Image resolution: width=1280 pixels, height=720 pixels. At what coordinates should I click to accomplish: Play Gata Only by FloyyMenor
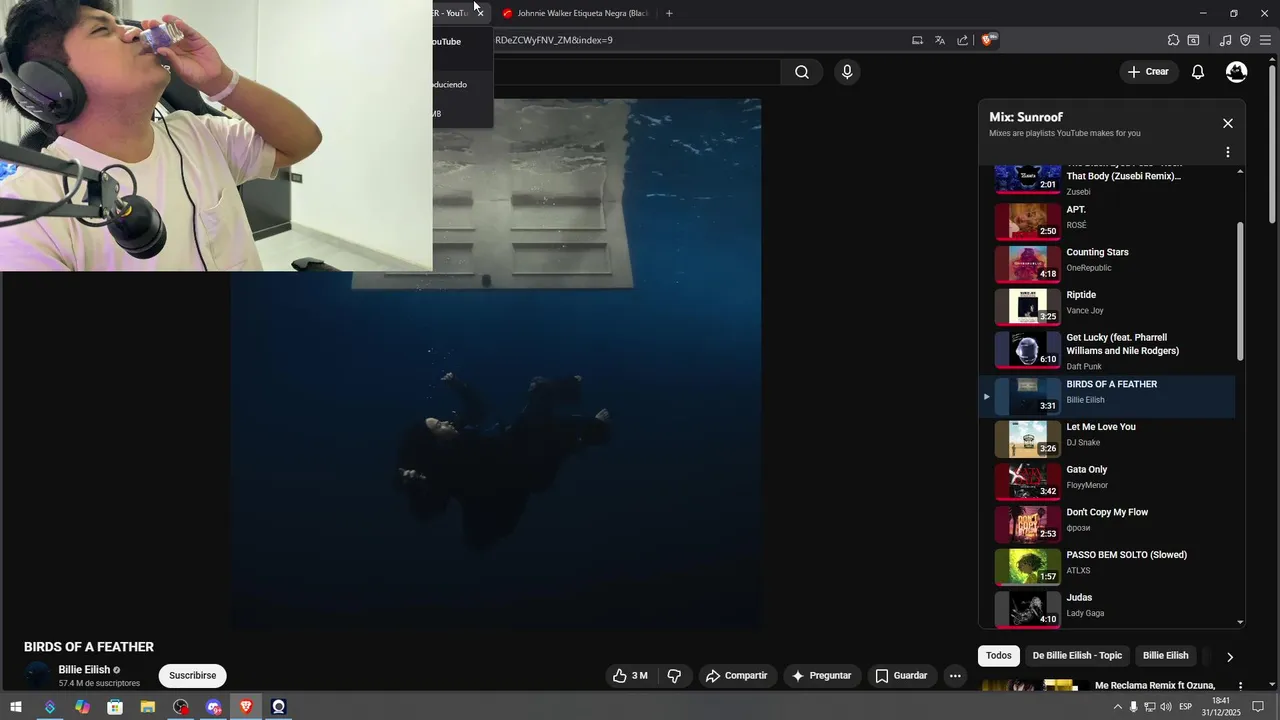(x=1107, y=482)
